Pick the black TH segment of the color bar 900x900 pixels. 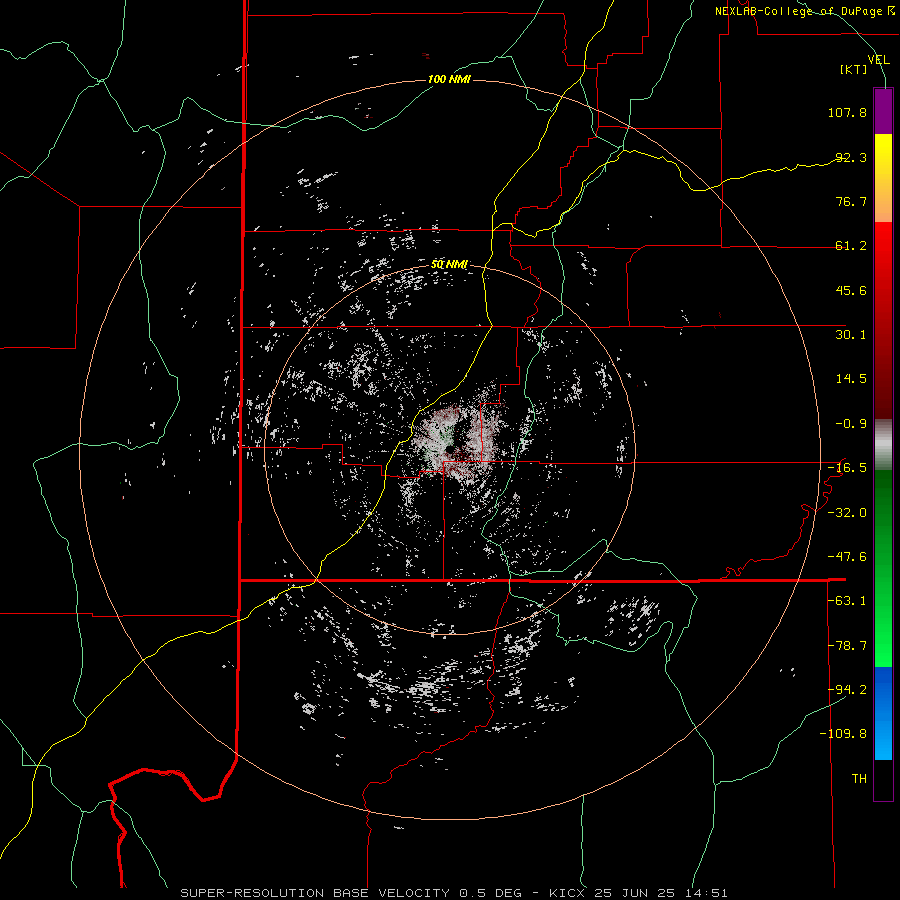tap(883, 779)
